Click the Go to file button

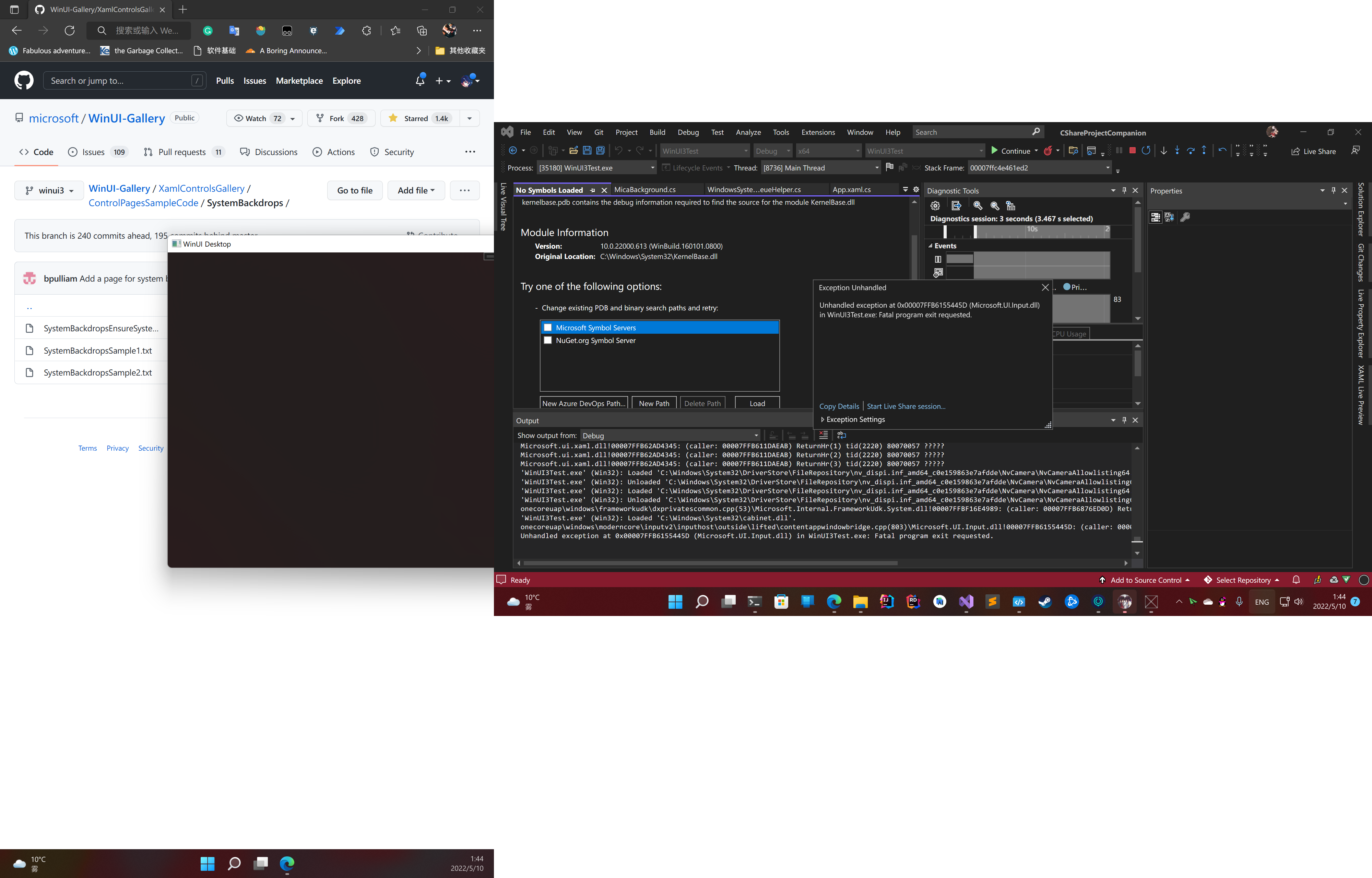(355, 190)
